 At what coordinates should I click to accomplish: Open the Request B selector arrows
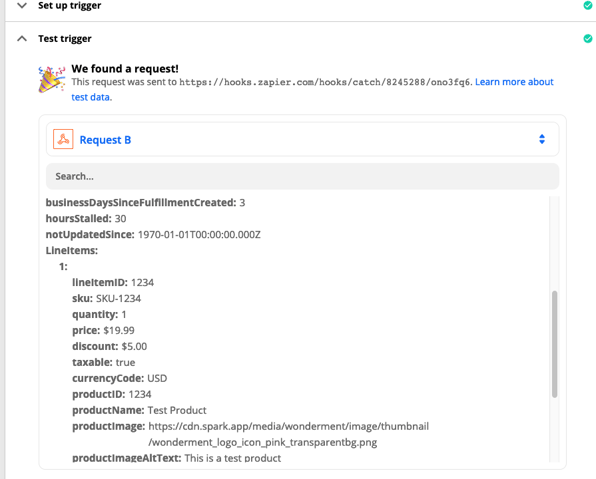[x=542, y=139]
